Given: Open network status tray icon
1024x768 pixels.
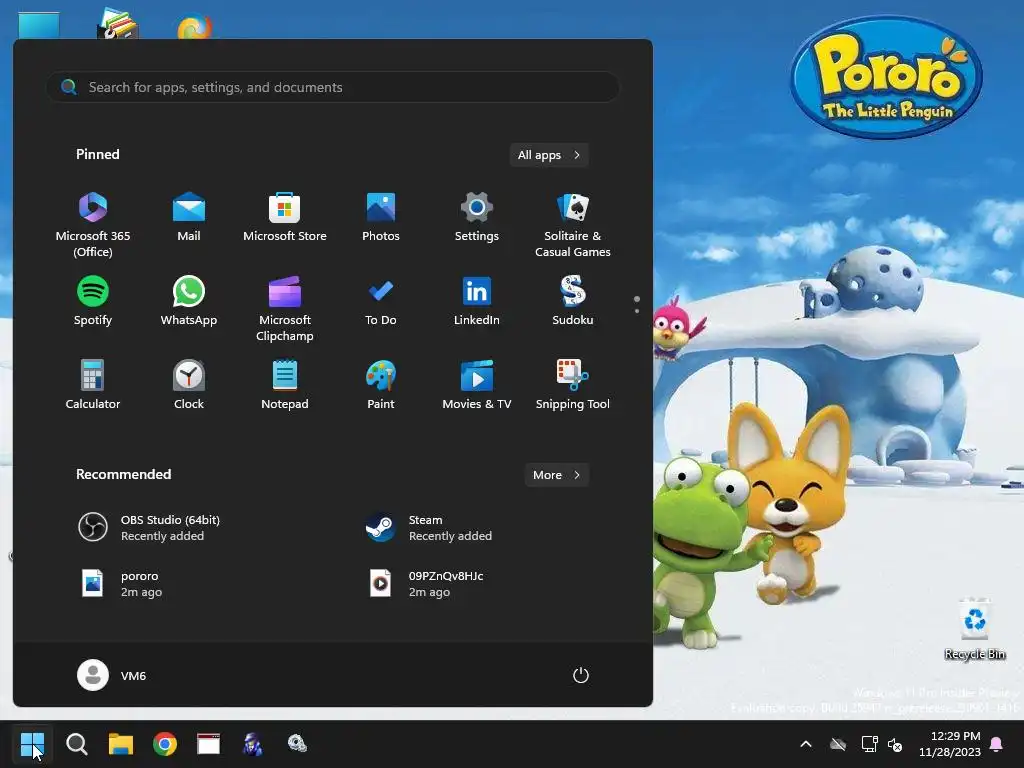Looking at the screenshot, I should 869,744.
